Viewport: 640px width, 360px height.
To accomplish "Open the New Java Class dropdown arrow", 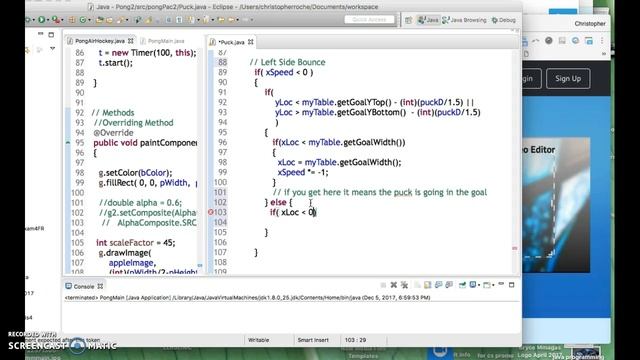I will point(89,20).
